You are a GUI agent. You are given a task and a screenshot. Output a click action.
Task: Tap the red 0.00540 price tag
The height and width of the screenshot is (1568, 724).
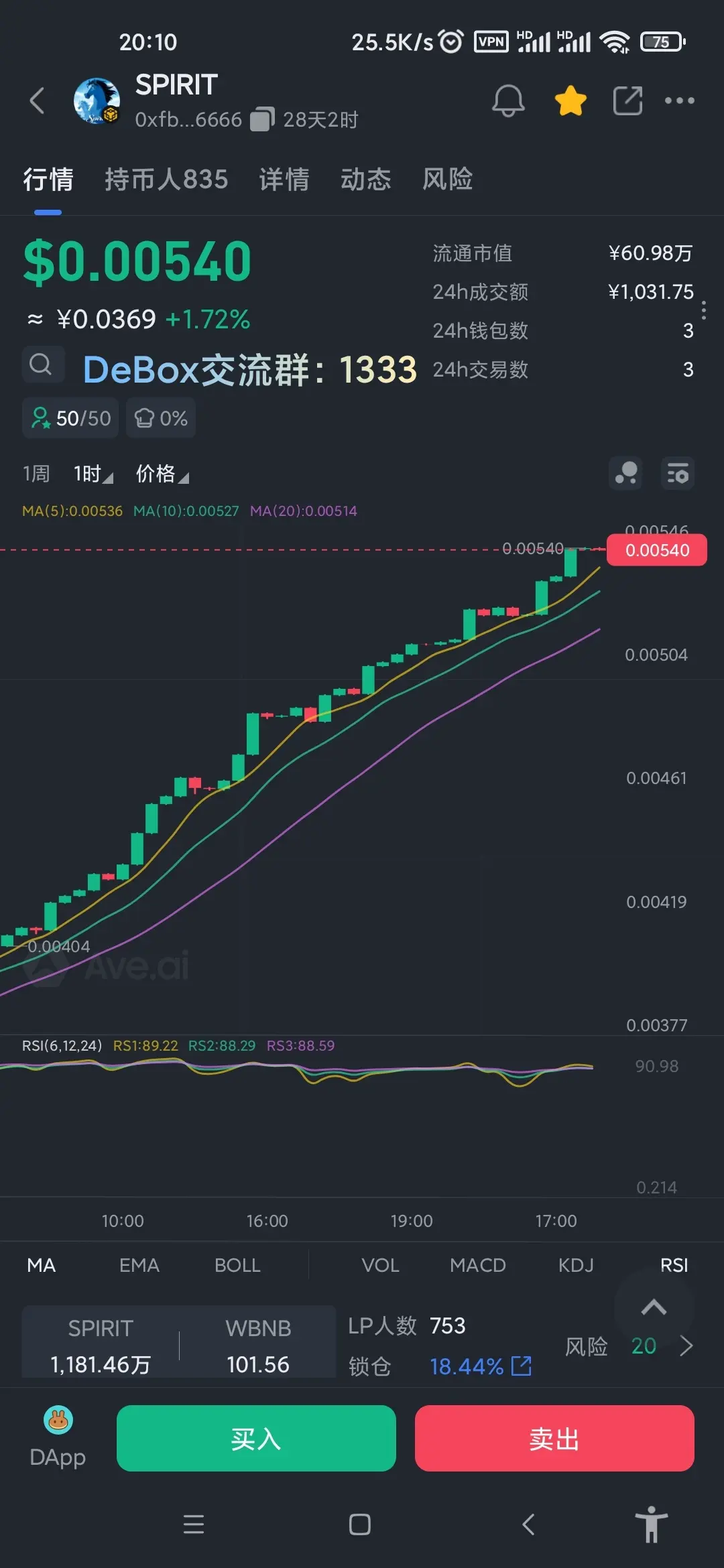tap(656, 550)
